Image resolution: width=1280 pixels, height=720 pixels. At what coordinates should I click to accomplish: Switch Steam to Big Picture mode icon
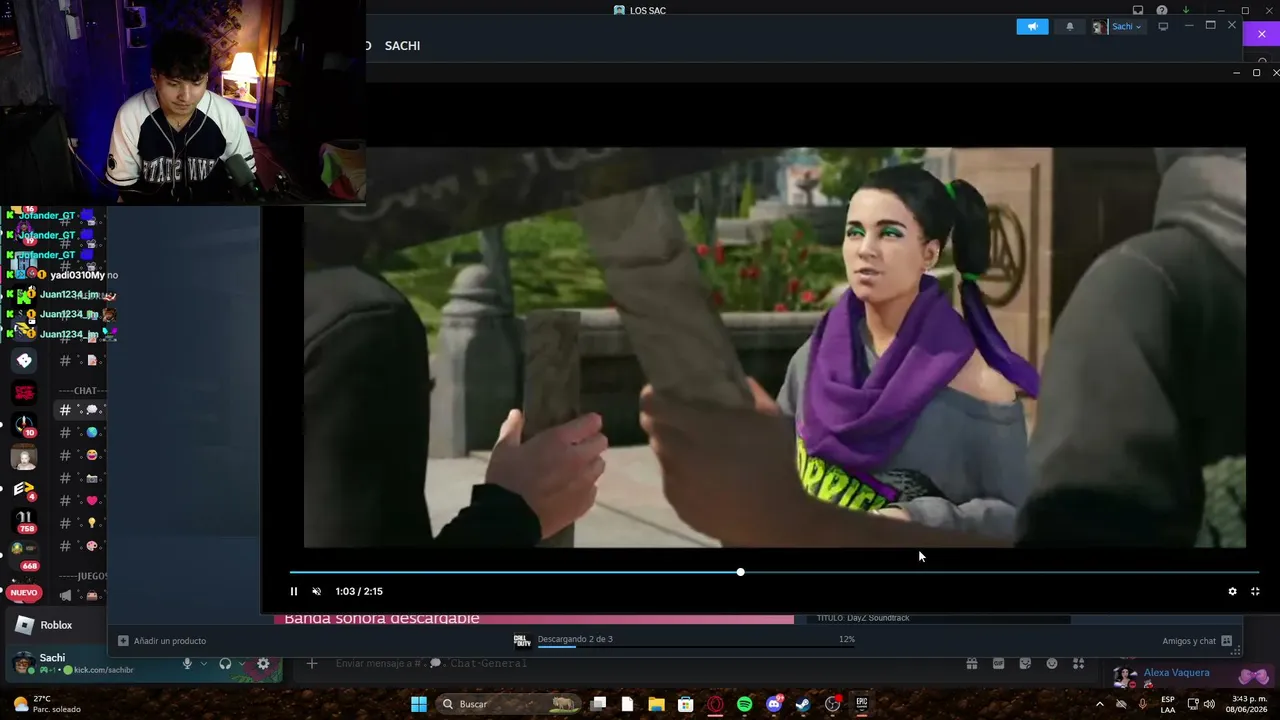point(1163,27)
